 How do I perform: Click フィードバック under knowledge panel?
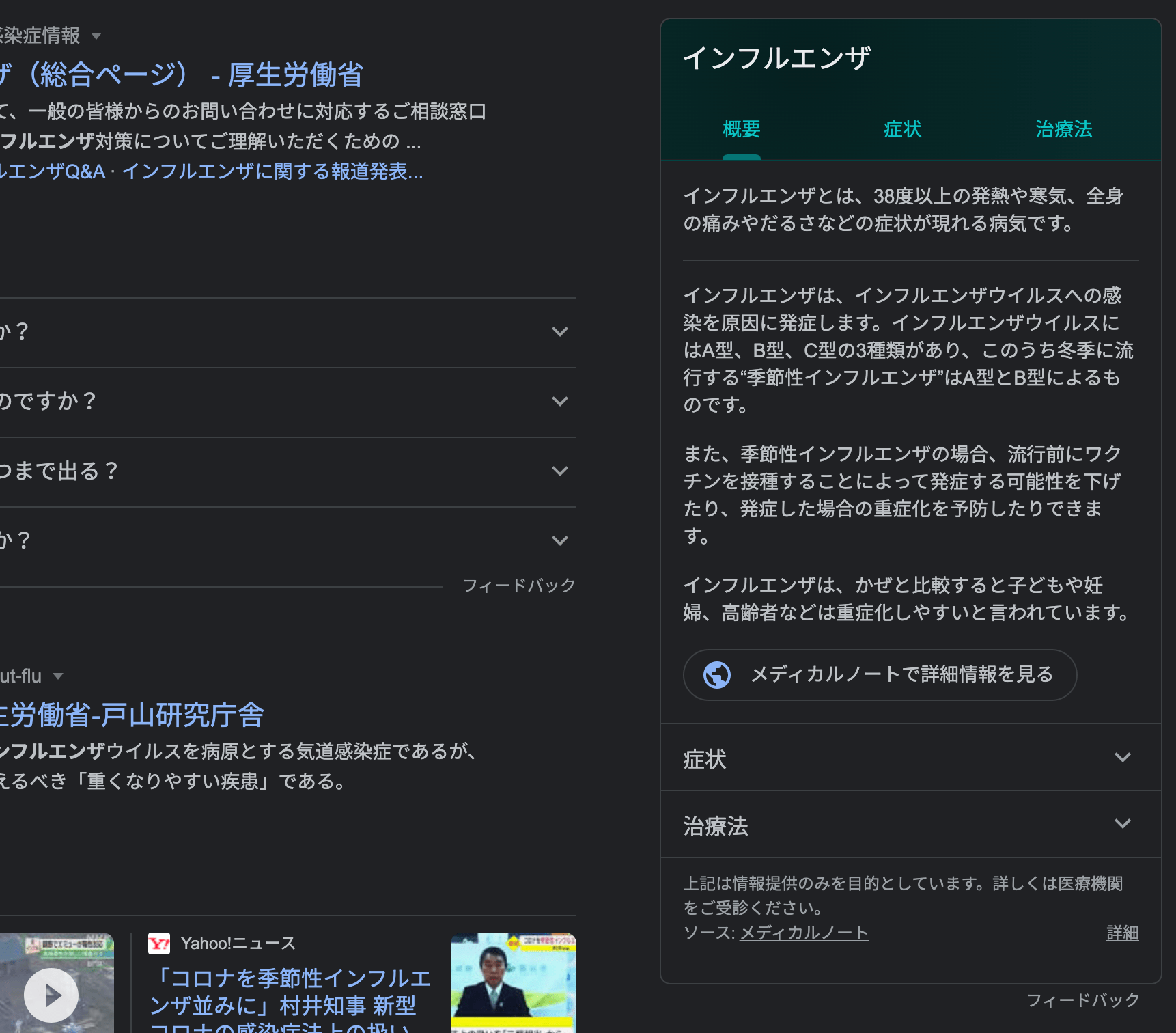[1083, 1000]
